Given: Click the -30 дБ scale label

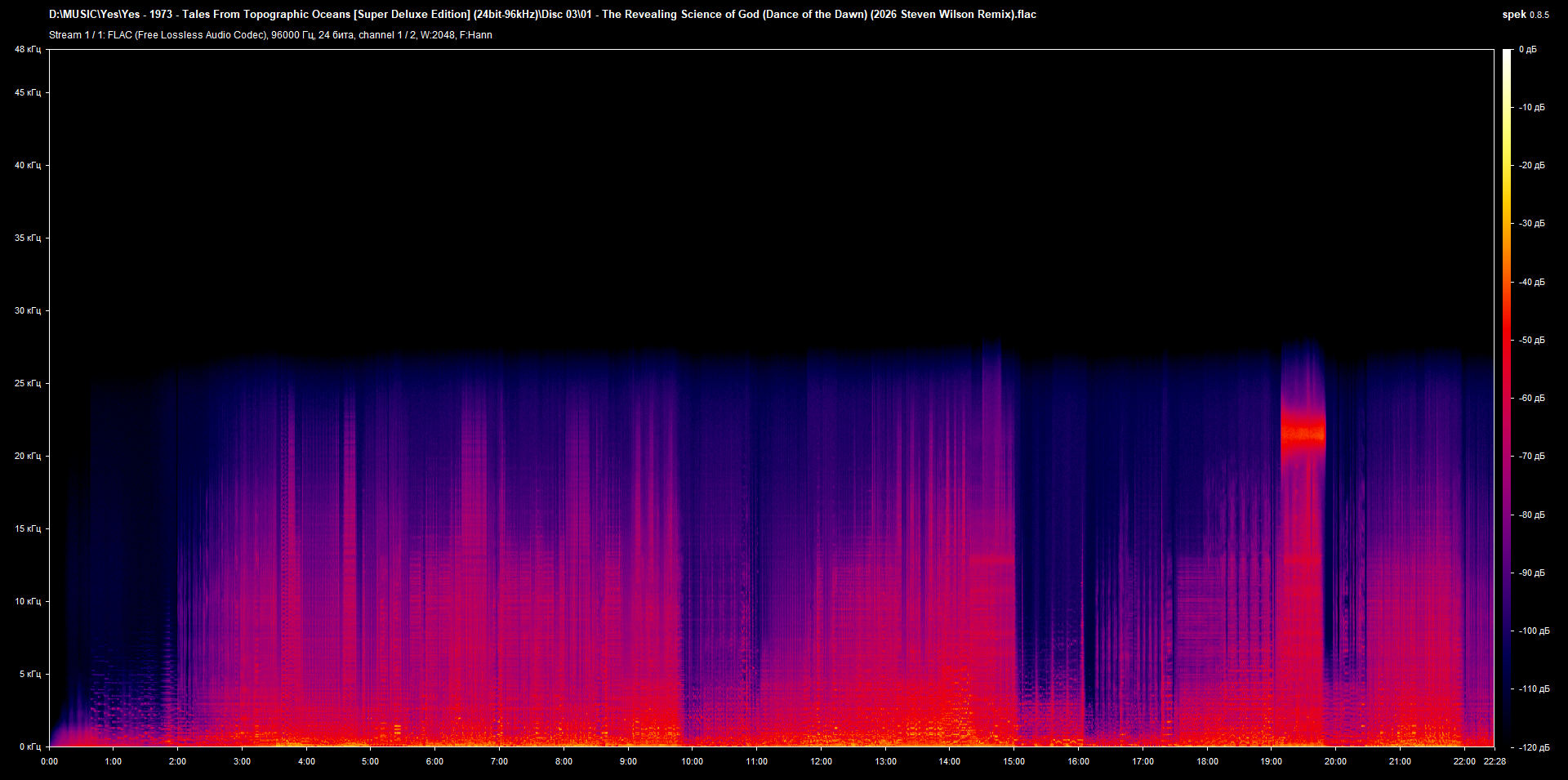Looking at the screenshot, I should click(1532, 224).
